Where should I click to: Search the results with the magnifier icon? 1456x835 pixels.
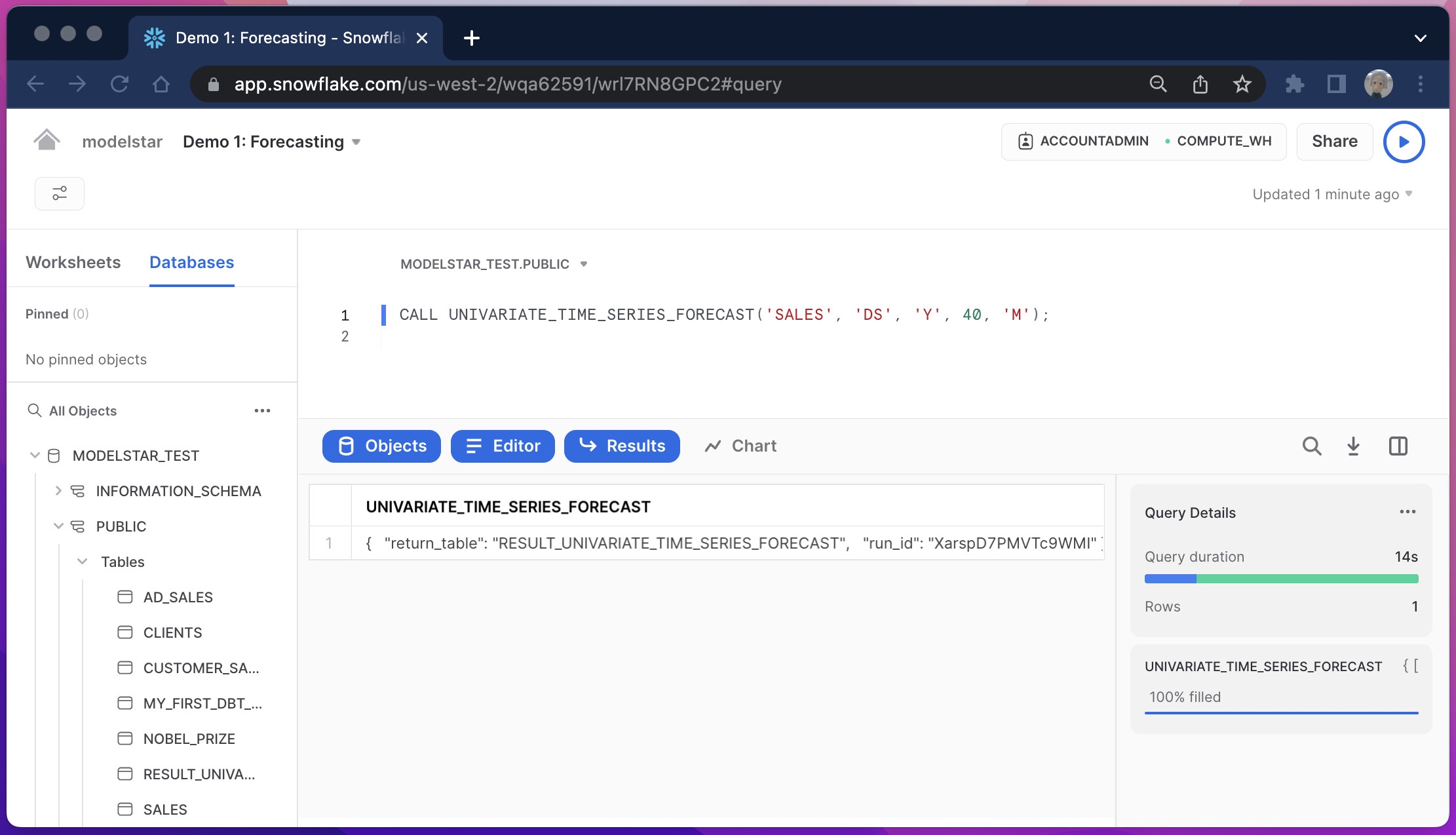[1311, 446]
